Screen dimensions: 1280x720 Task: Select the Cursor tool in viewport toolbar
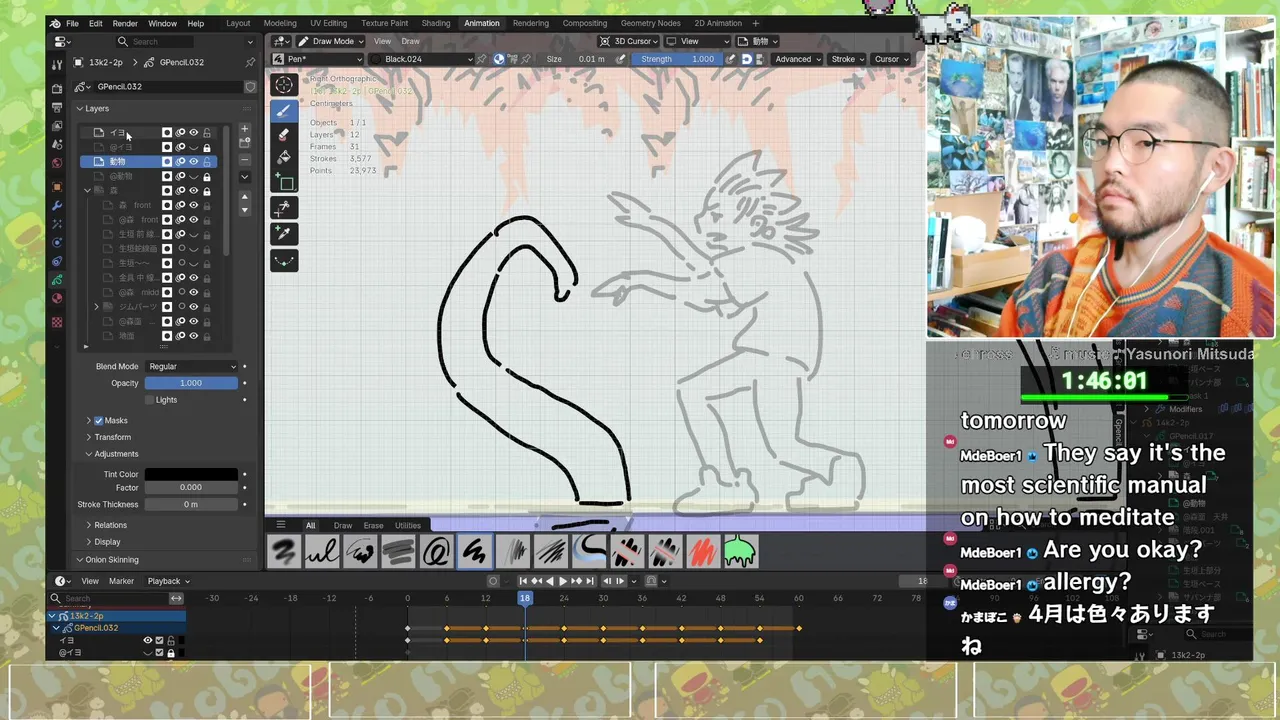point(284,86)
